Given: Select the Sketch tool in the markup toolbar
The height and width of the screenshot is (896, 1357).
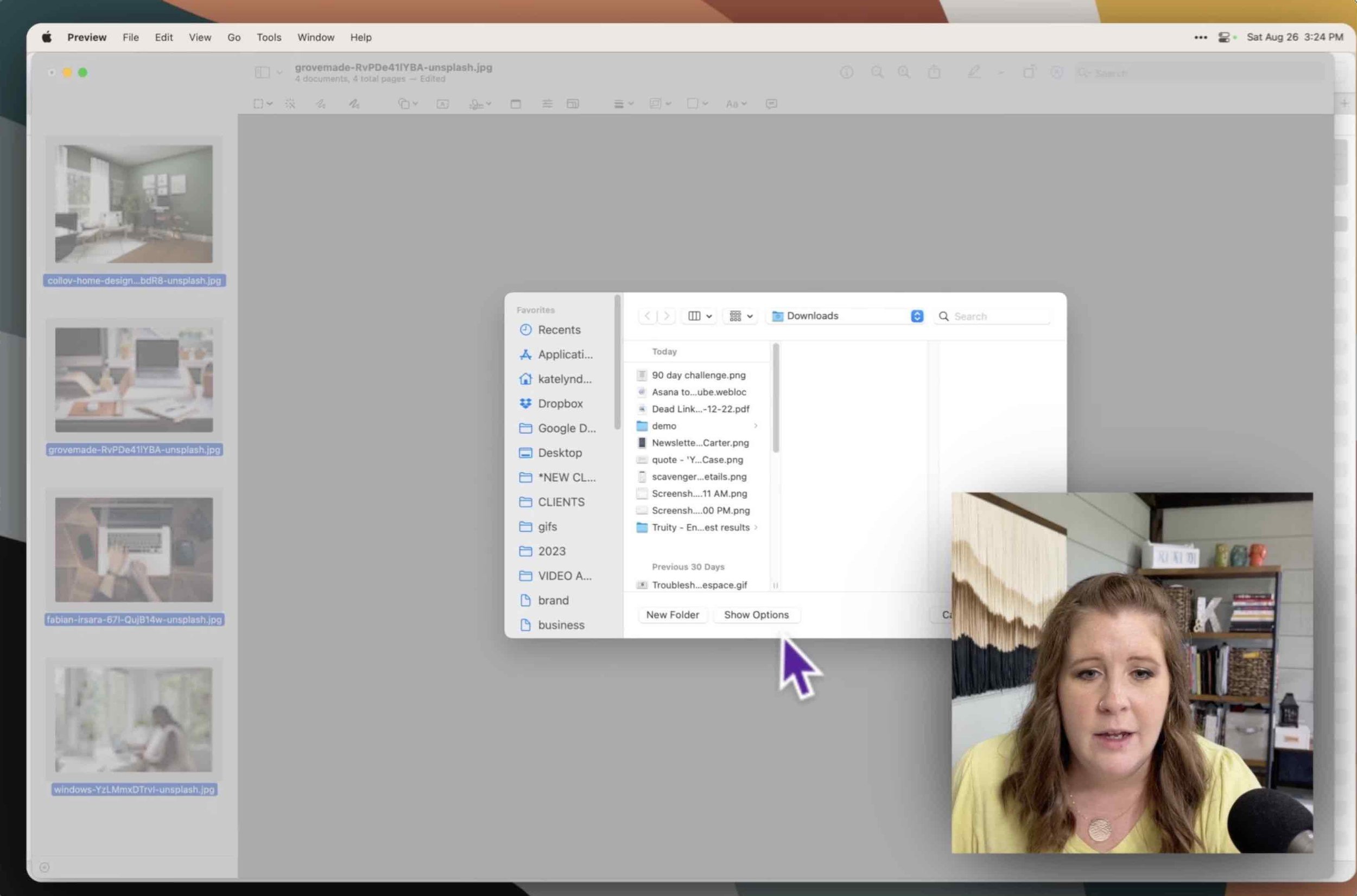Looking at the screenshot, I should point(321,104).
